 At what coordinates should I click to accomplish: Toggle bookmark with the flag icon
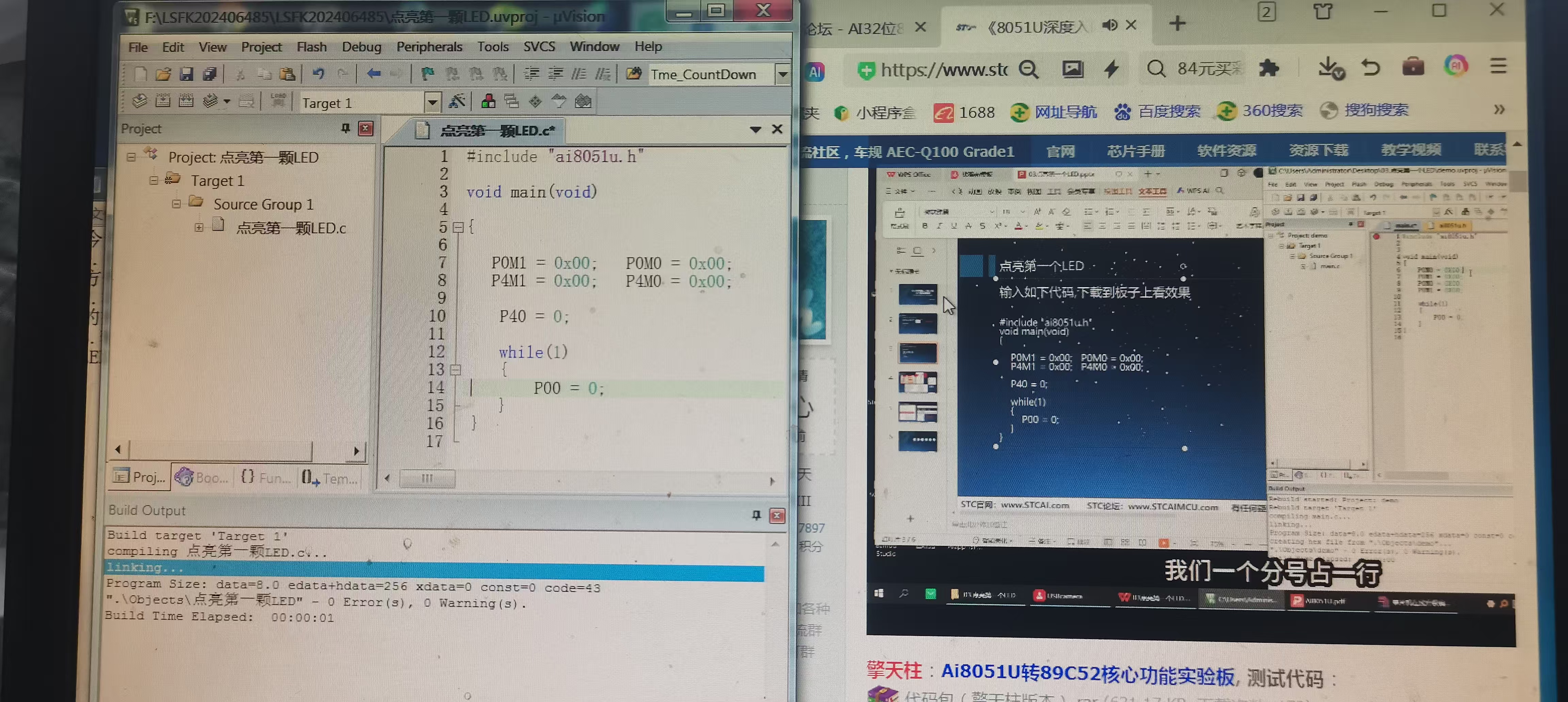pos(427,74)
